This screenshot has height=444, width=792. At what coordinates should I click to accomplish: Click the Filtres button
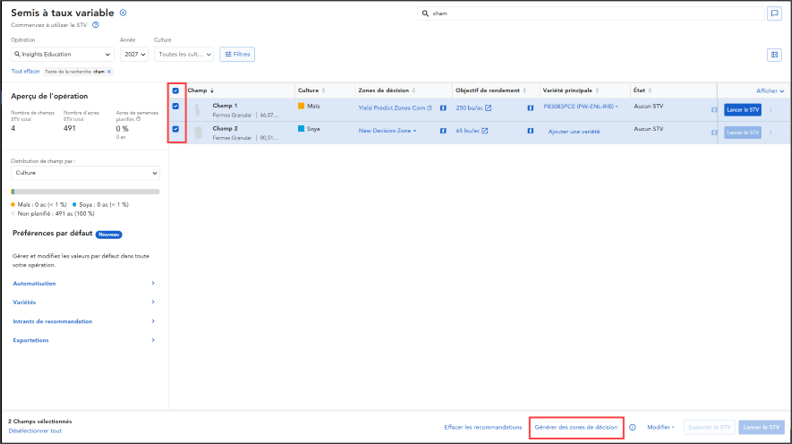coord(237,55)
